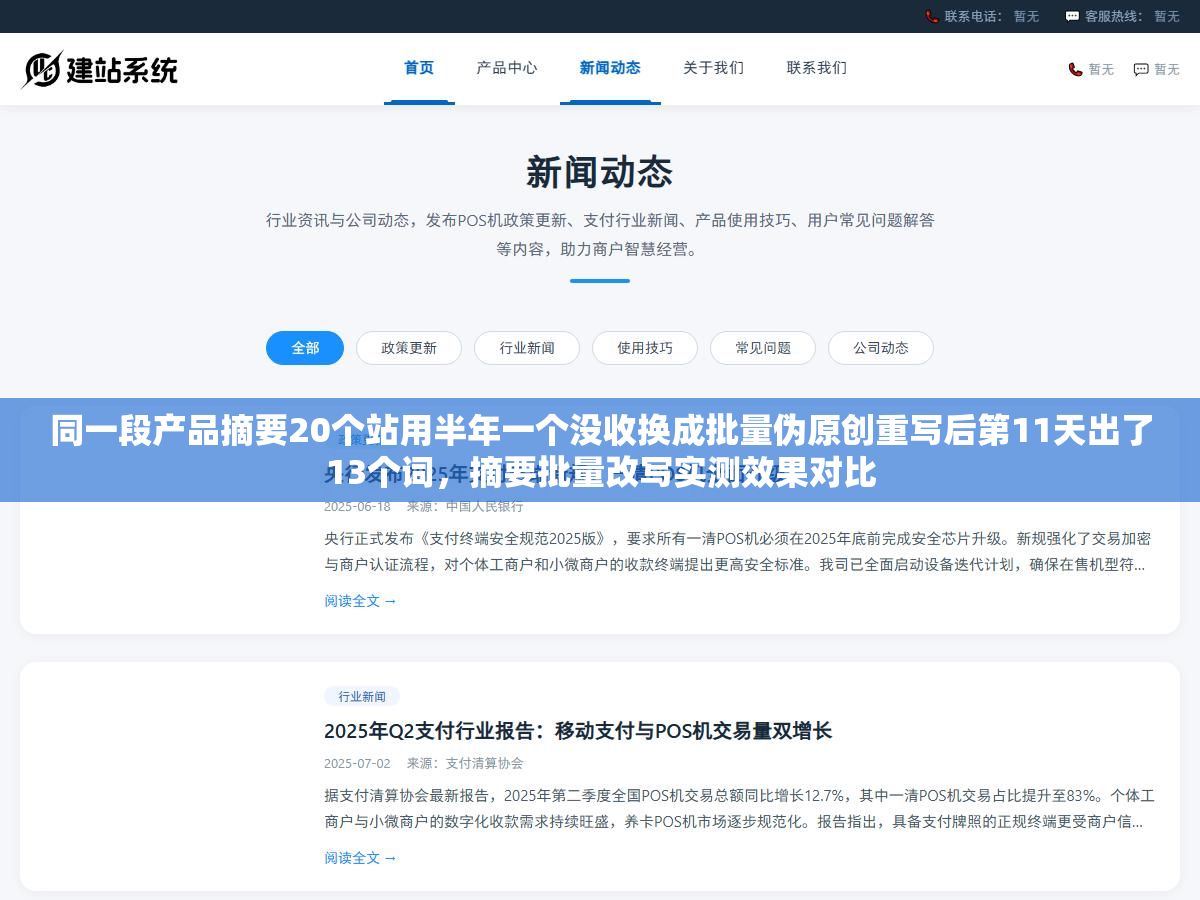Open the 产品中心 nav tab

click(507, 68)
